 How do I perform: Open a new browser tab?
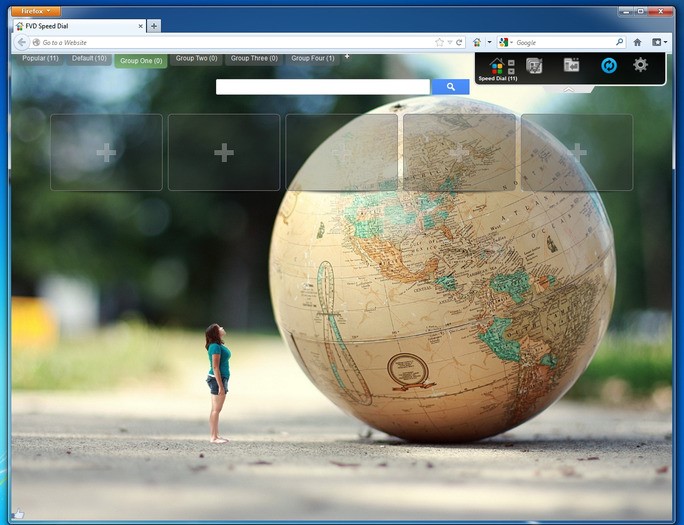154,25
